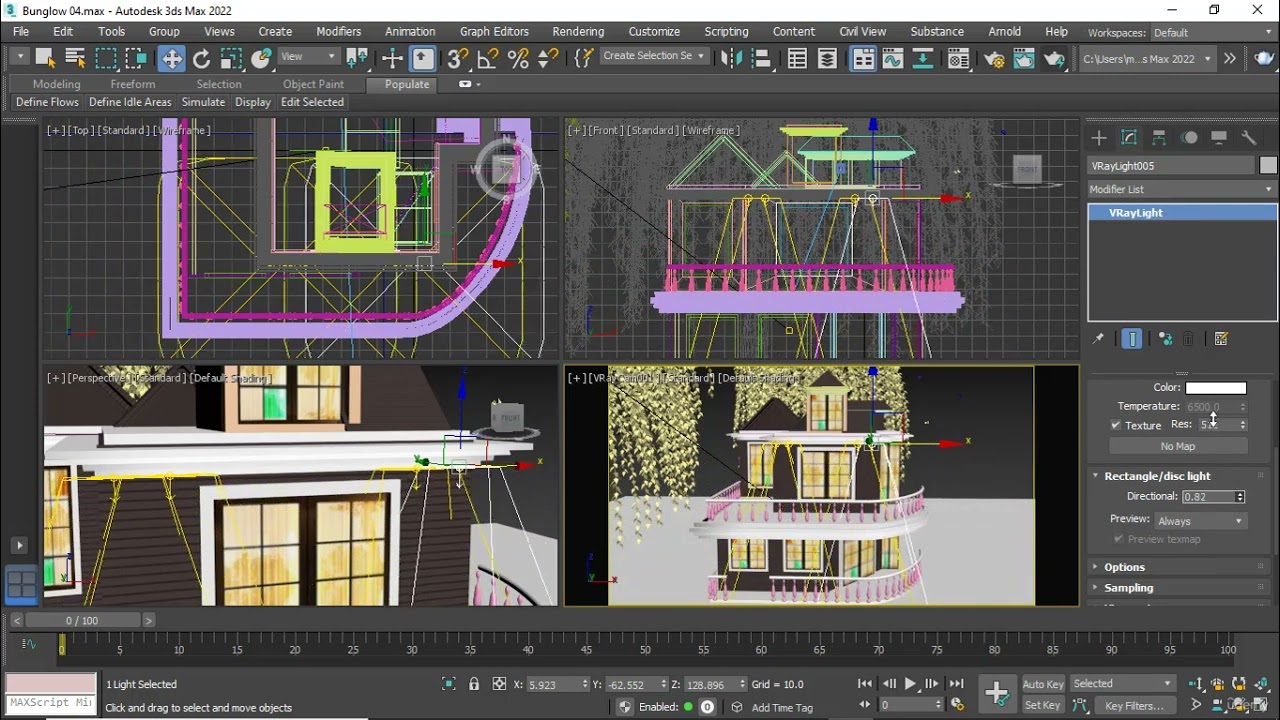Choose the Select Object tool

point(46,58)
